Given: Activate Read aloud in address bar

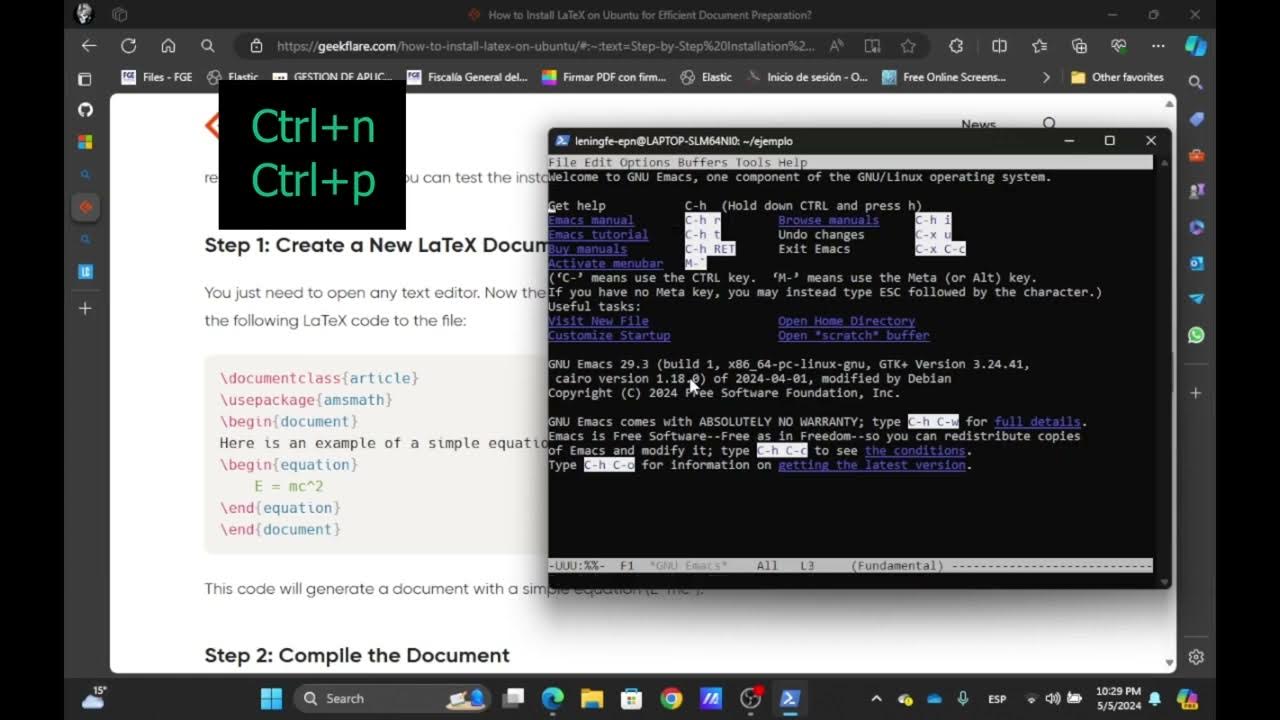Looking at the screenshot, I should coord(836,46).
